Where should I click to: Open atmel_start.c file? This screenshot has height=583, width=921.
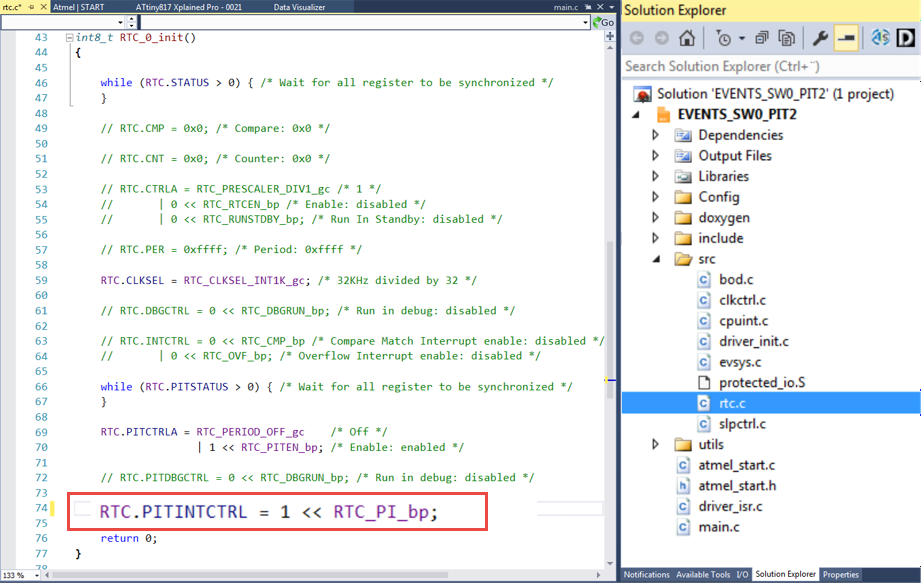[x=737, y=465]
